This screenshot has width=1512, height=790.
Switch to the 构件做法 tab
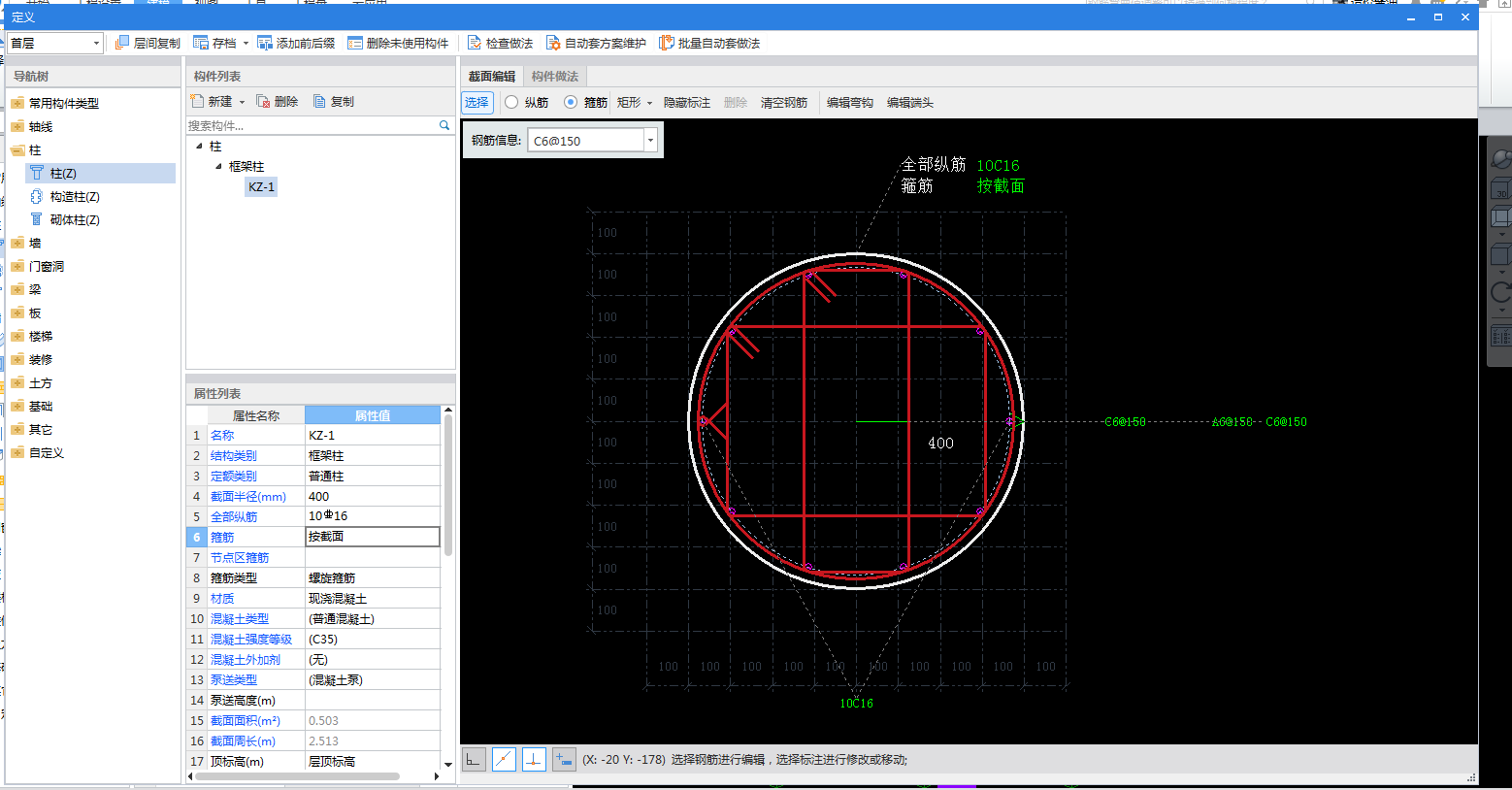coord(554,77)
